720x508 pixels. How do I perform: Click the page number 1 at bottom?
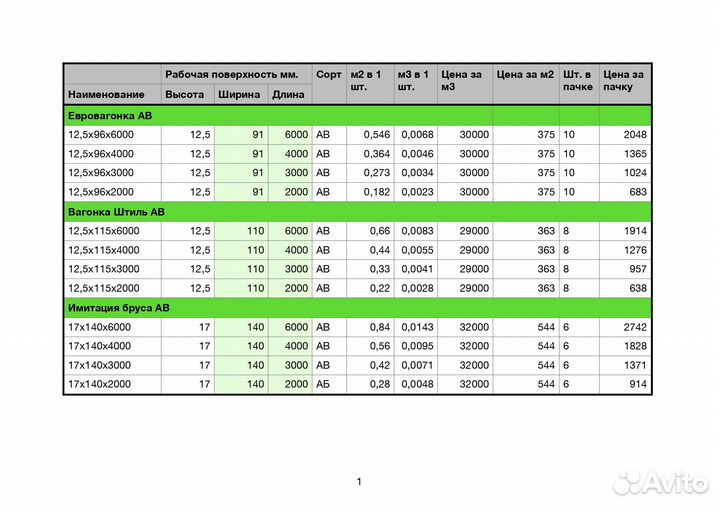[359, 482]
